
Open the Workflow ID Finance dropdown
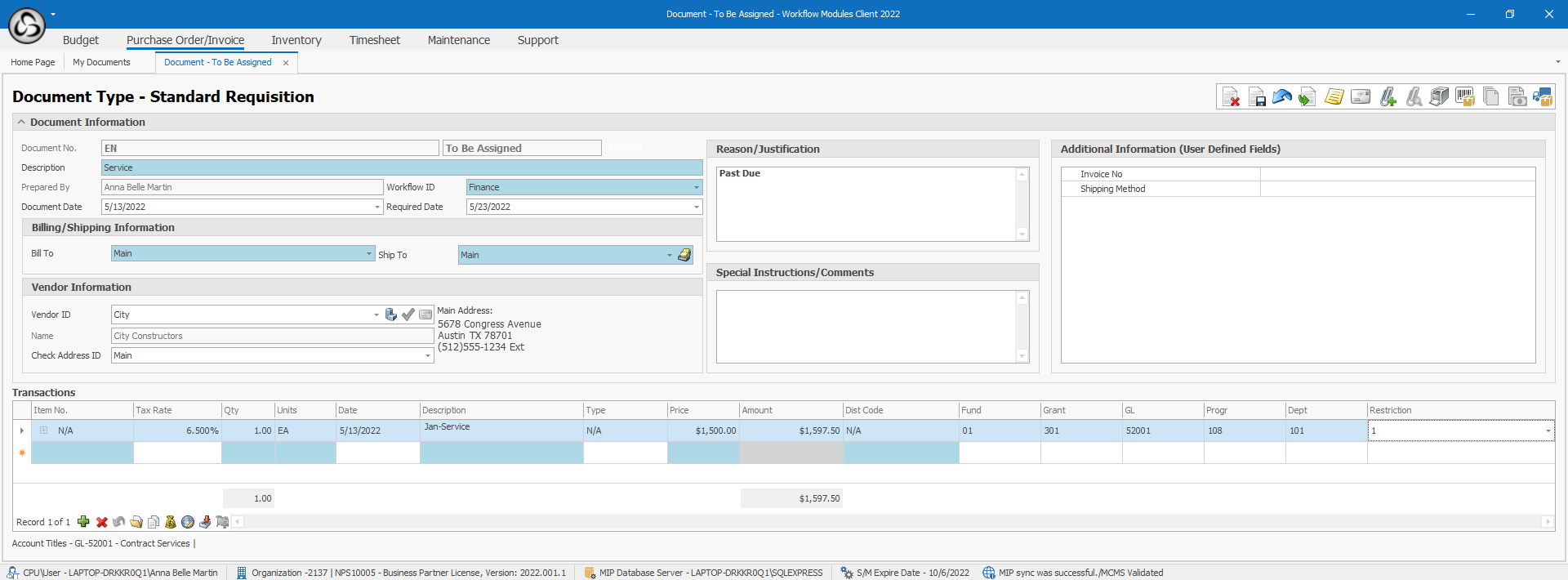tap(696, 187)
